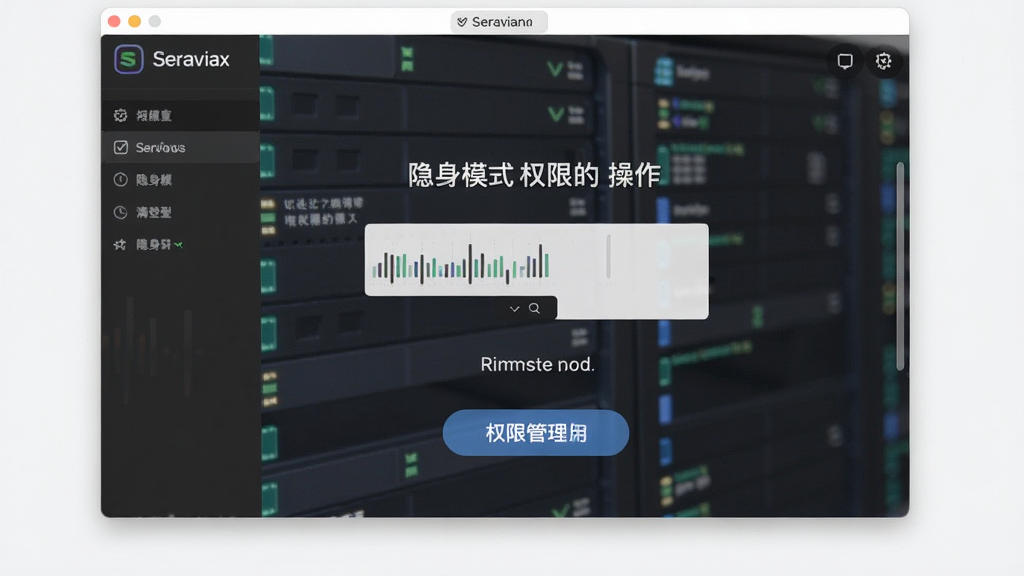Open the Seraviano title dropdown in title bar

(x=499, y=22)
